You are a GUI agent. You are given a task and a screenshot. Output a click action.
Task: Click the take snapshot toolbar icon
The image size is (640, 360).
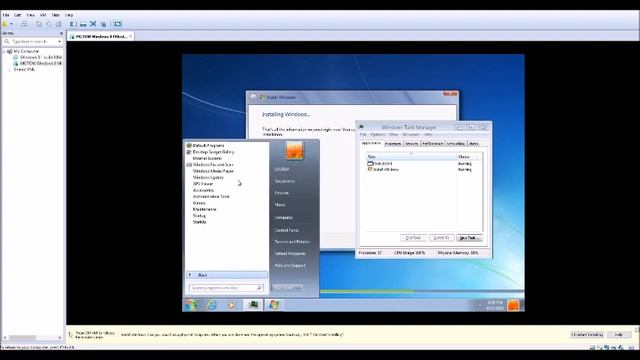(x=39, y=24)
